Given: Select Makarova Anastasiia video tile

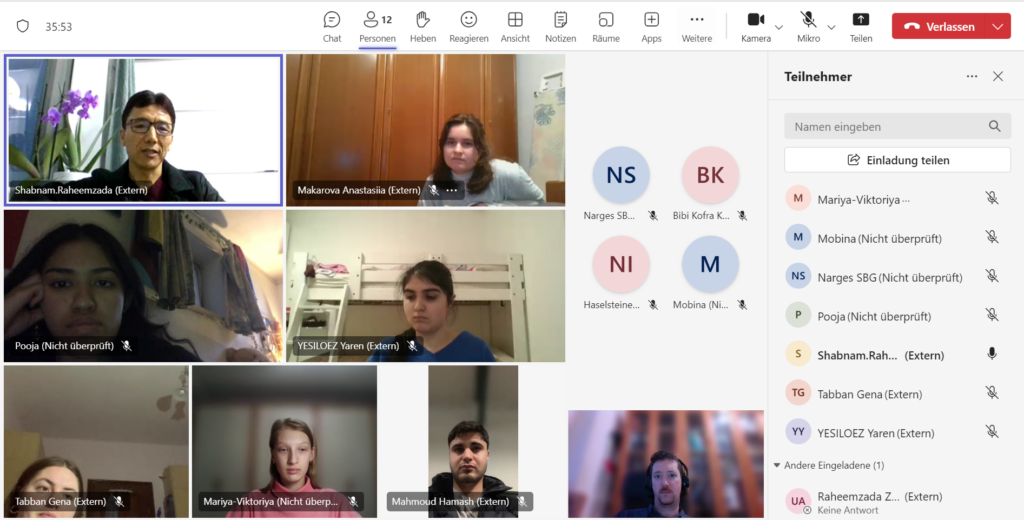Looking at the screenshot, I should click(x=425, y=129).
